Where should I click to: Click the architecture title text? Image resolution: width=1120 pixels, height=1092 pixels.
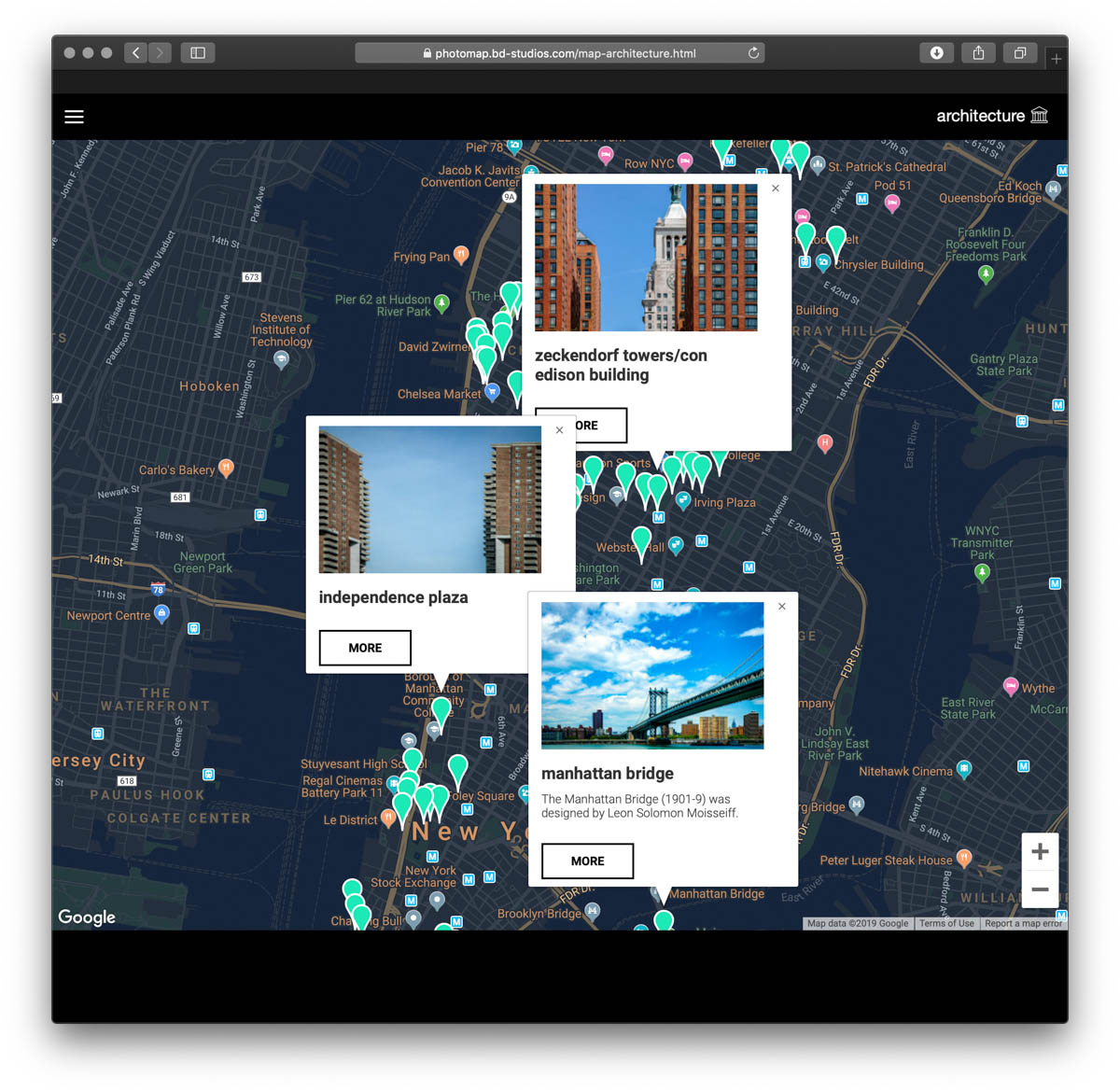(981, 116)
